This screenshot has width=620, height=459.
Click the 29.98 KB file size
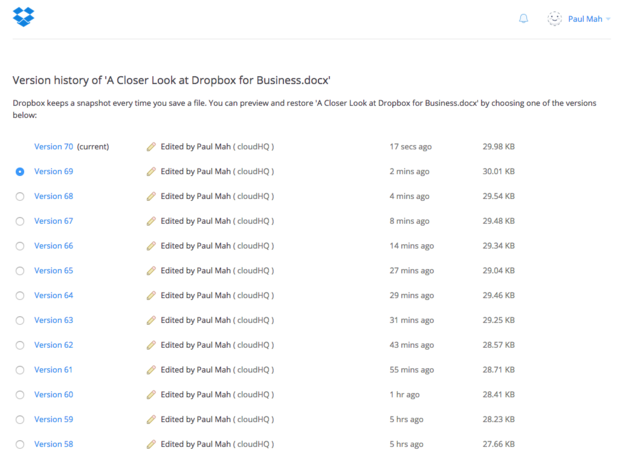[x=499, y=147]
